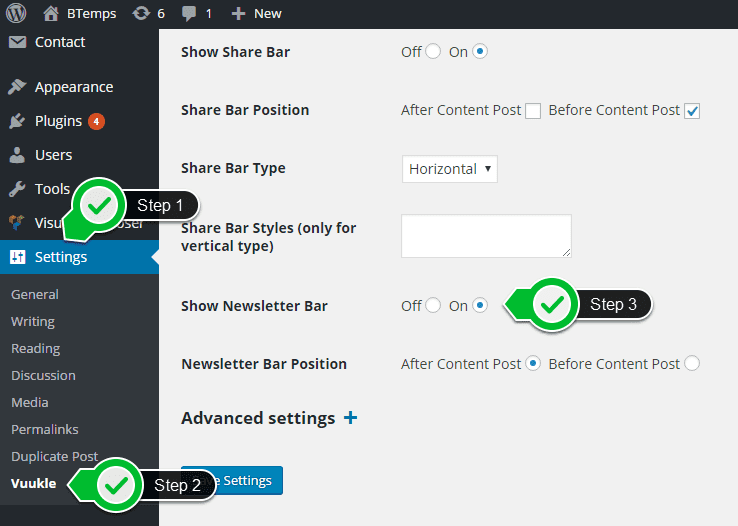
Task: Open the BTemps site home icon
Action: pos(51,14)
